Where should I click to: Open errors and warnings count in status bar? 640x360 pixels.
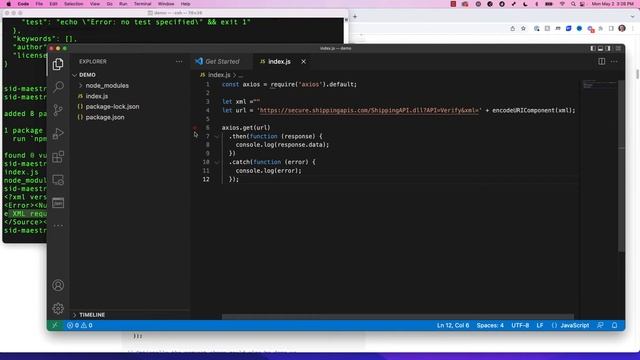(80, 325)
